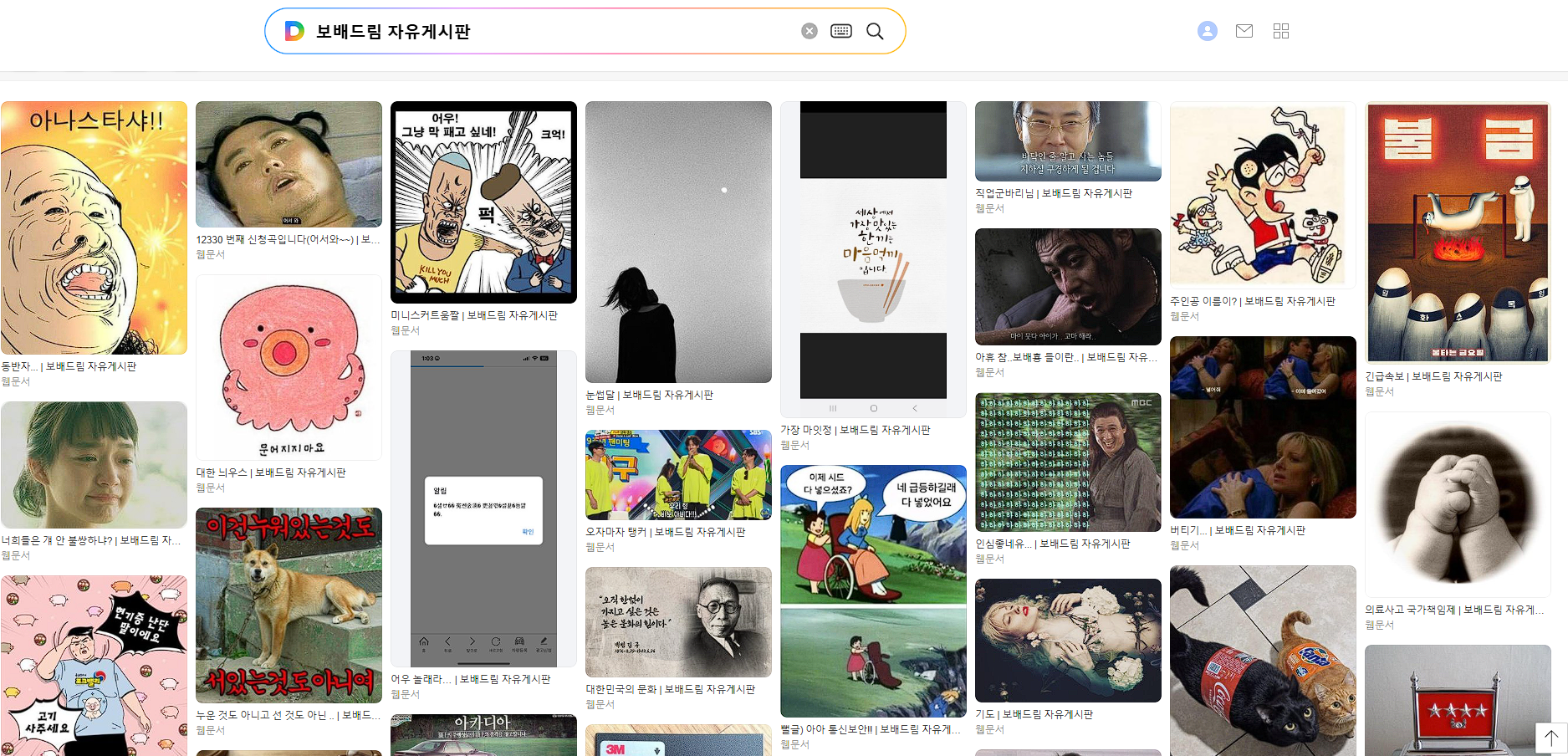Open the '누운 것도 아니고 선 것도 아닌' link

(x=288, y=715)
